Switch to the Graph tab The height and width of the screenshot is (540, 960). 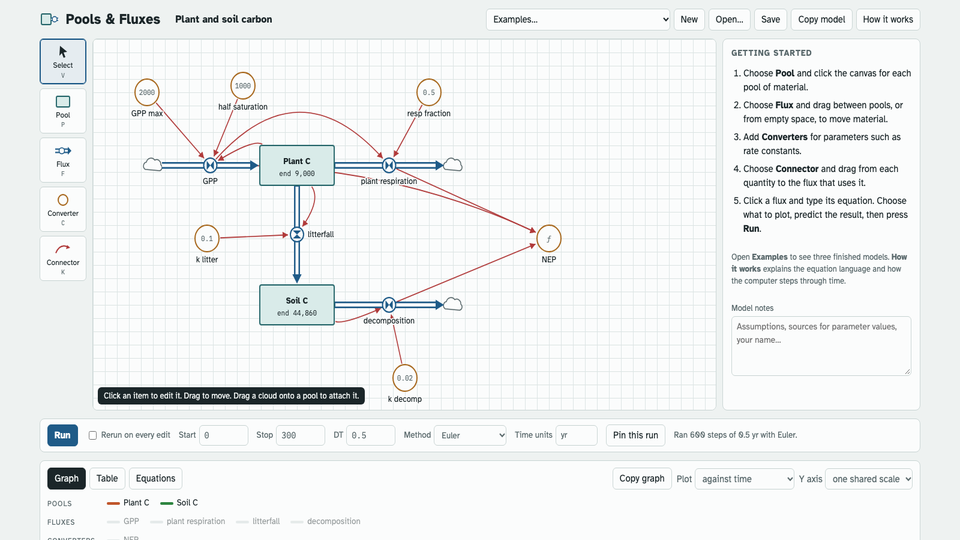point(66,478)
